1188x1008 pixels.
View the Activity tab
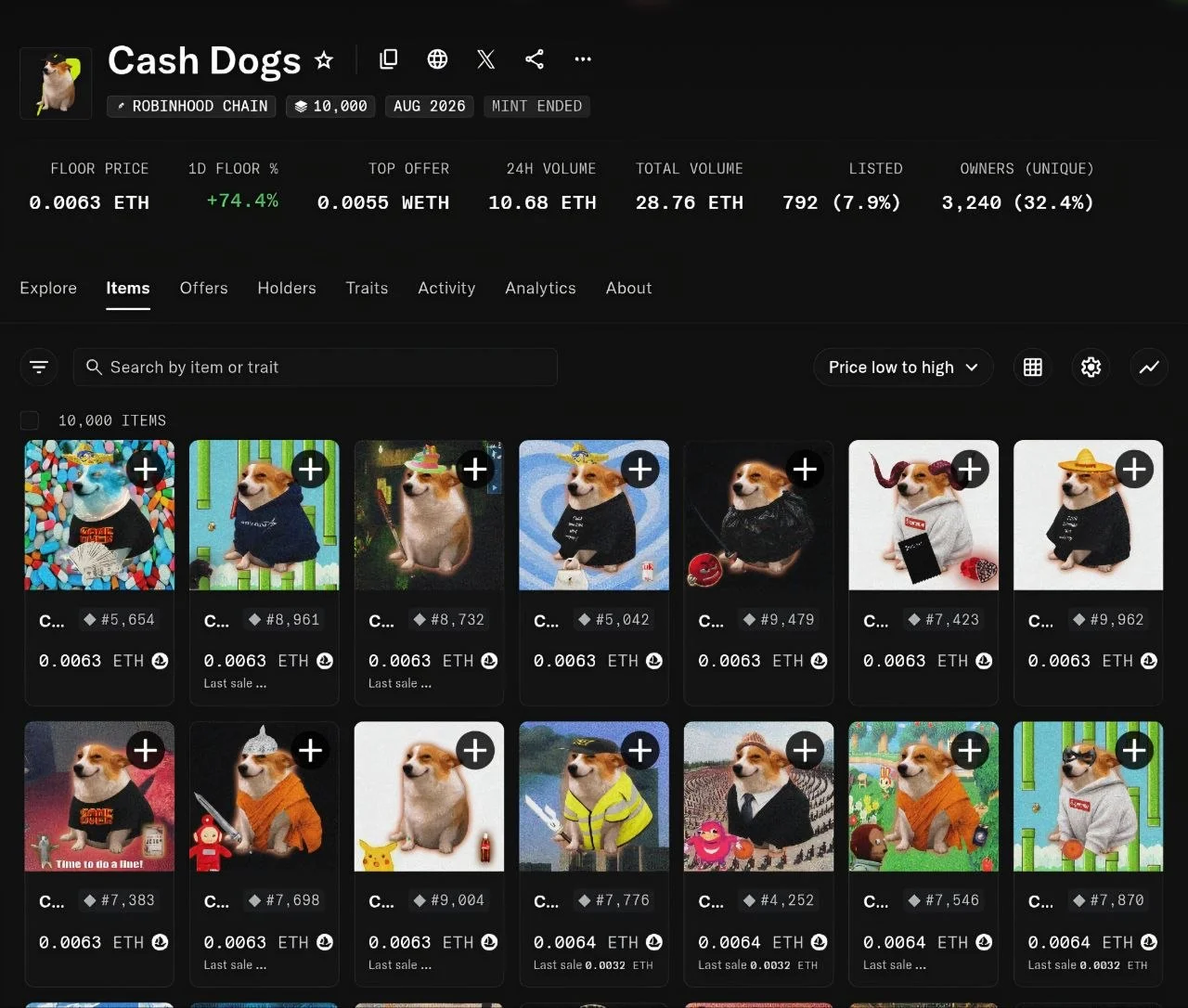pos(446,289)
